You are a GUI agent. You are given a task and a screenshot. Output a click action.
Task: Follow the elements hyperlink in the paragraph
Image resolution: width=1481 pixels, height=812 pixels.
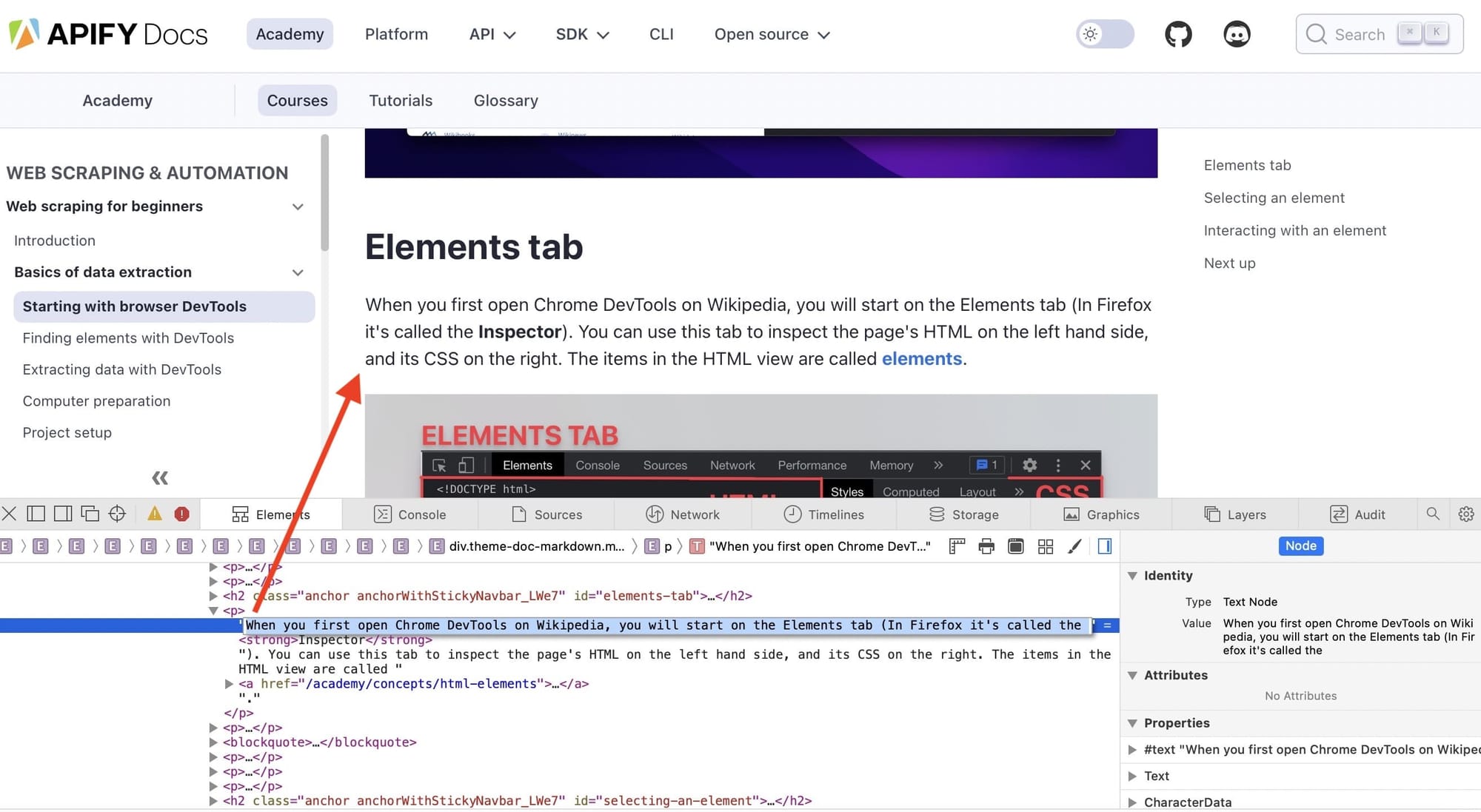coord(921,358)
